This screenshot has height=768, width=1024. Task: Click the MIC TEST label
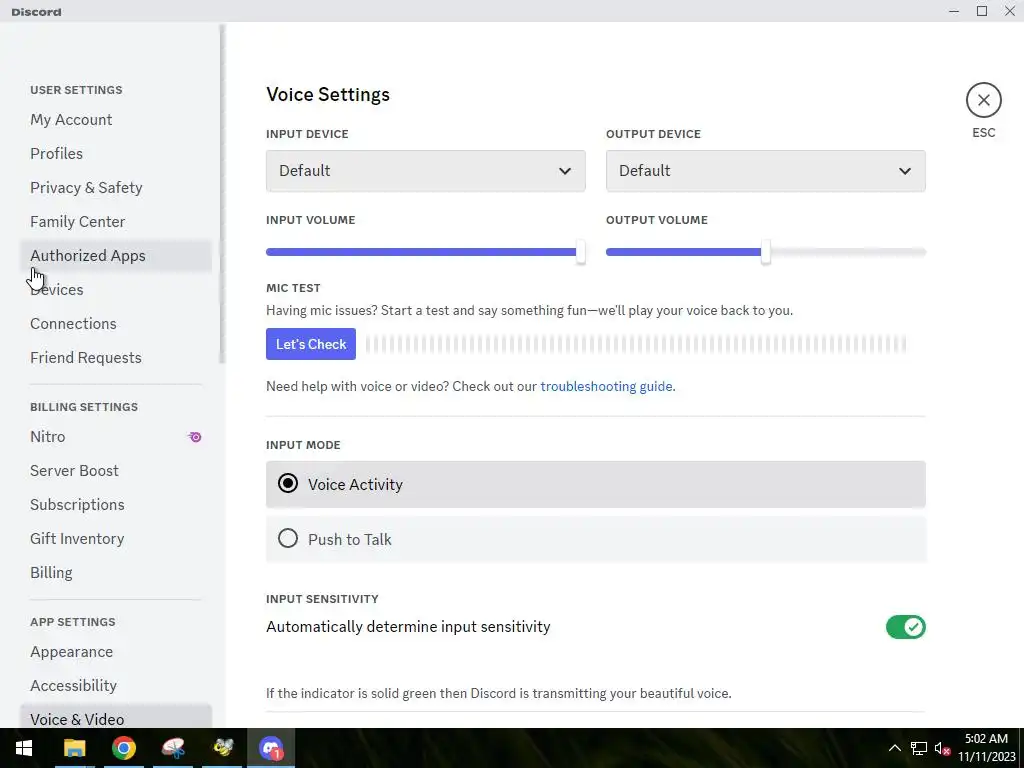293,288
